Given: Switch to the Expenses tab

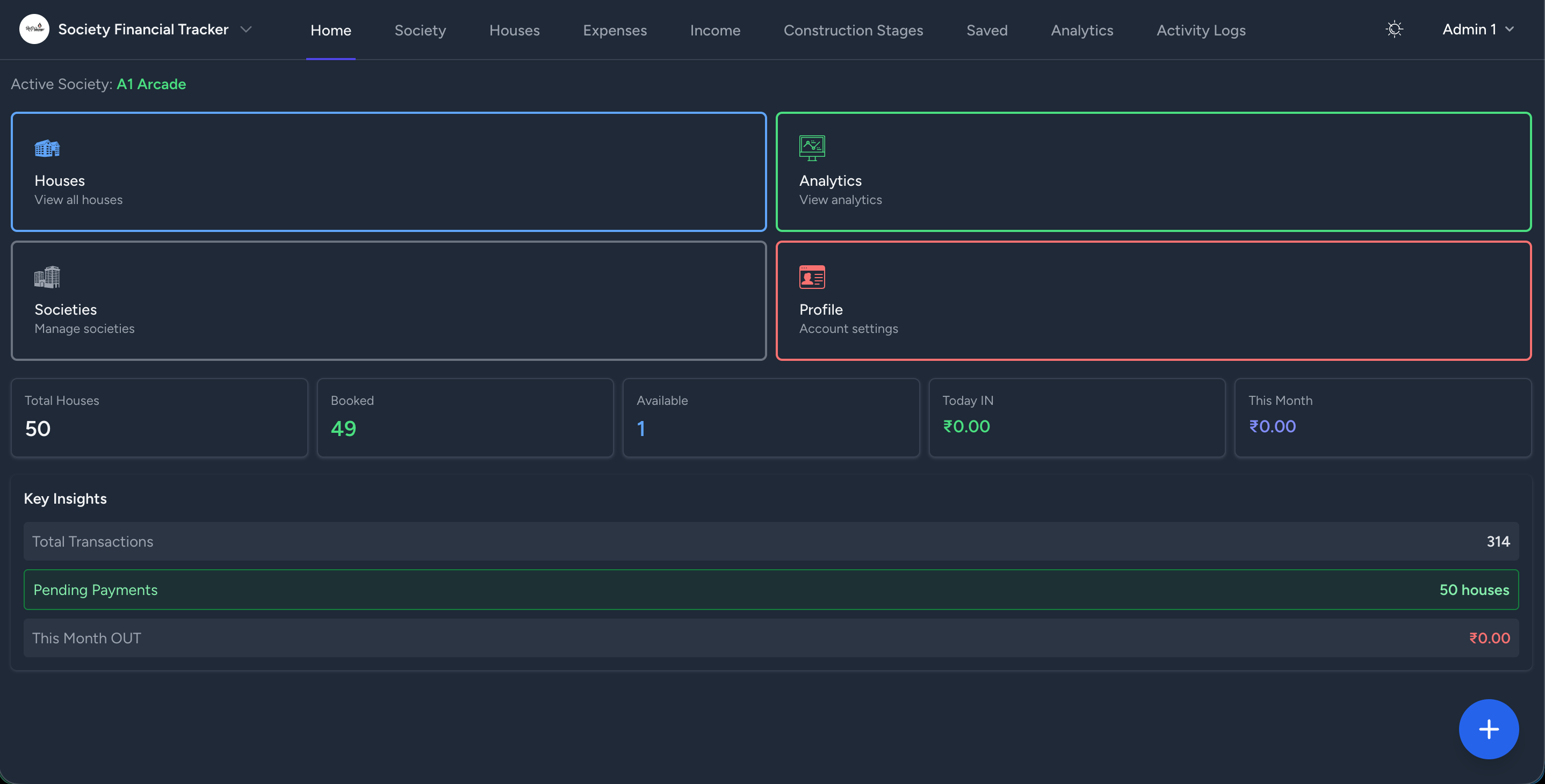Looking at the screenshot, I should (615, 30).
